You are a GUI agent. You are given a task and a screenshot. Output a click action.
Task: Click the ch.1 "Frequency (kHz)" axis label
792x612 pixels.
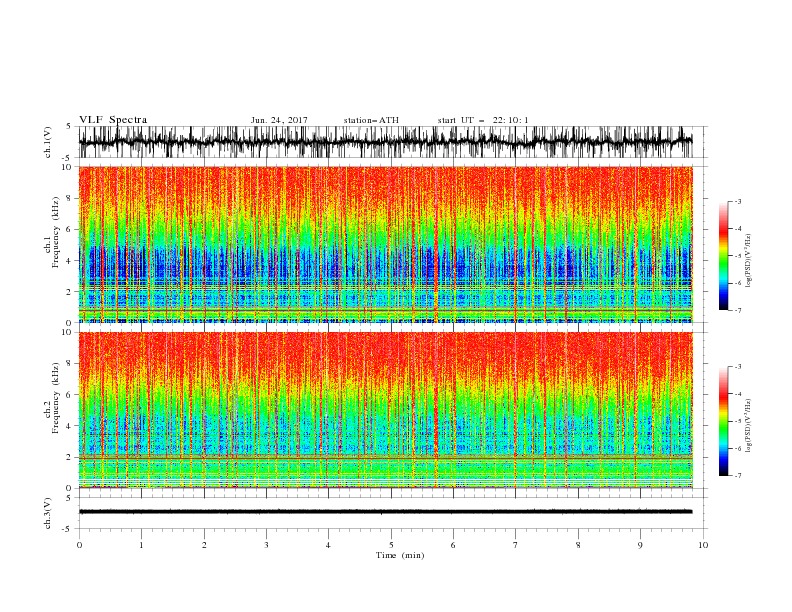[56, 233]
